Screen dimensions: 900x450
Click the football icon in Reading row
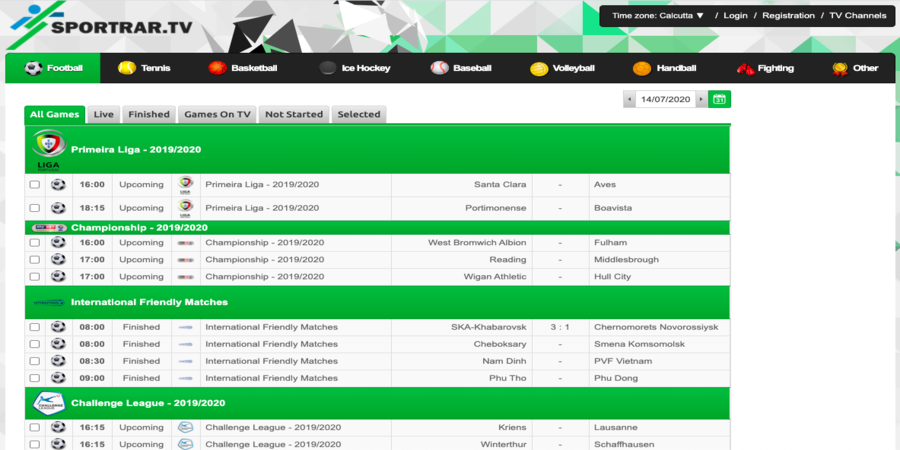[58, 259]
